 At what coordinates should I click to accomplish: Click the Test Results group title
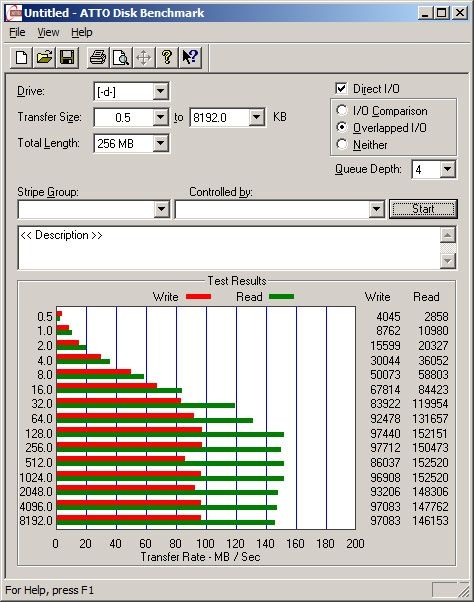pyautogui.click(x=237, y=281)
